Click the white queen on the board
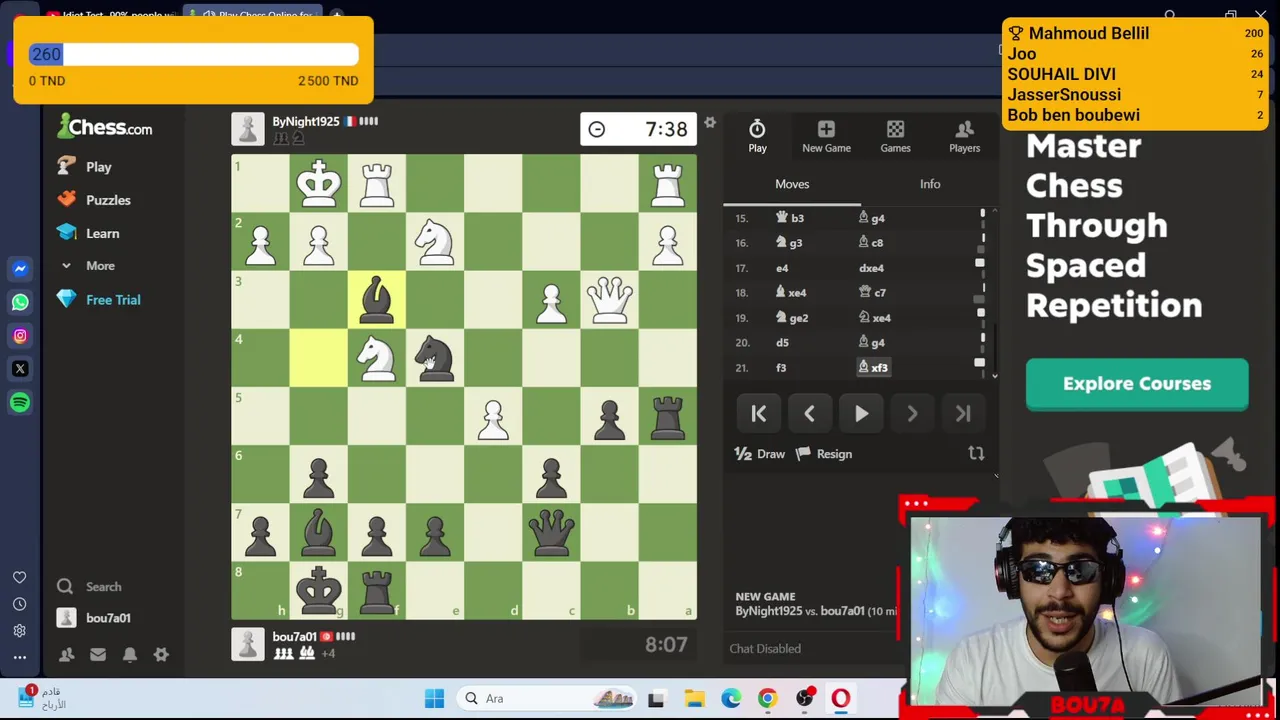 pyautogui.click(x=609, y=299)
